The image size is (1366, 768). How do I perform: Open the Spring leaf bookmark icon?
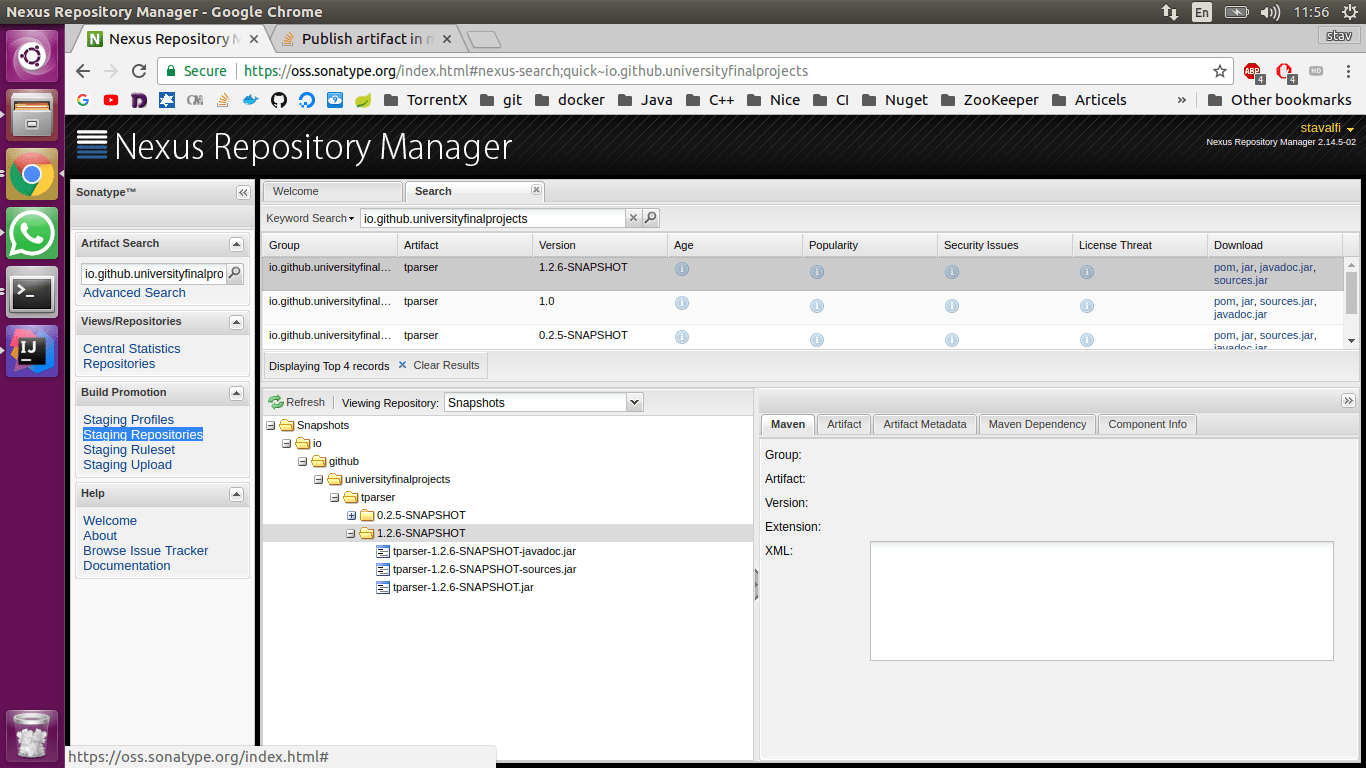coord(363,100)
